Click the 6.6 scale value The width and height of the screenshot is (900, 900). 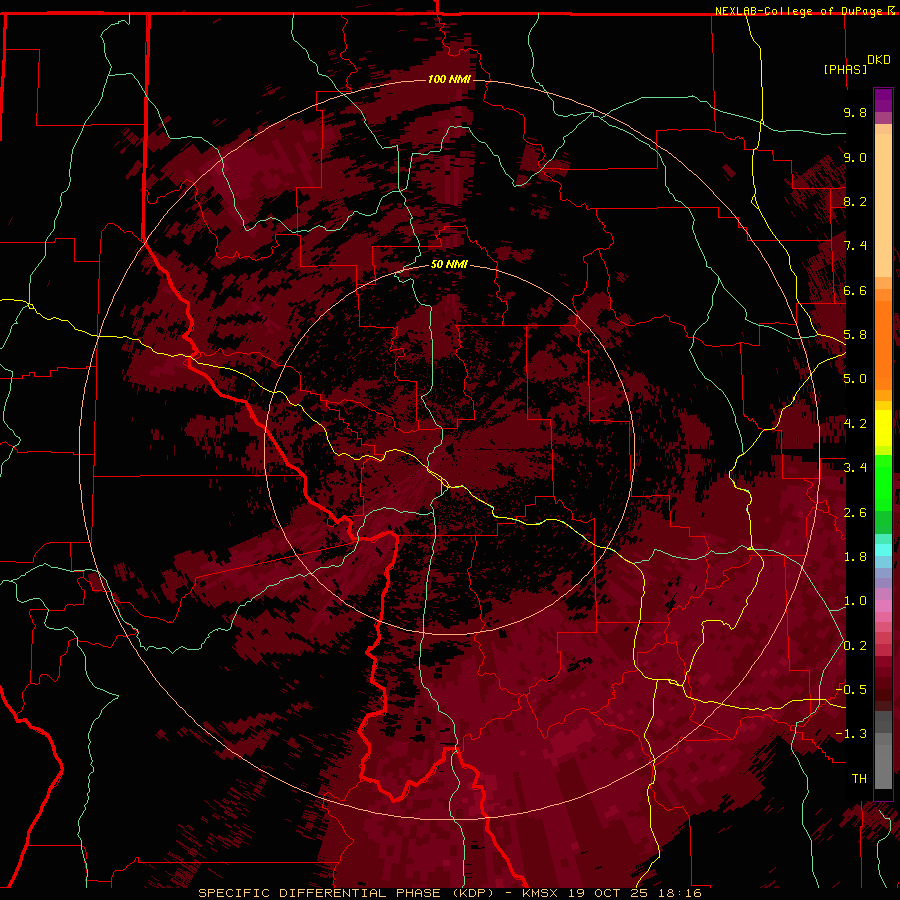pos(855,290)
